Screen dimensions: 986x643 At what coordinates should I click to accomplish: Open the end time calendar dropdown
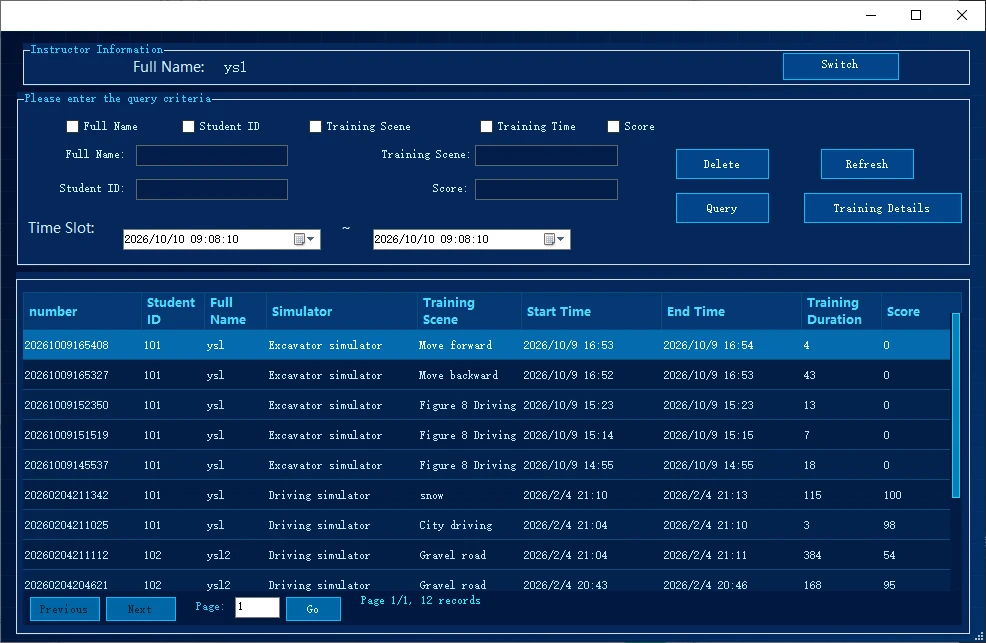pyautogui.click(x=555, y=239)
